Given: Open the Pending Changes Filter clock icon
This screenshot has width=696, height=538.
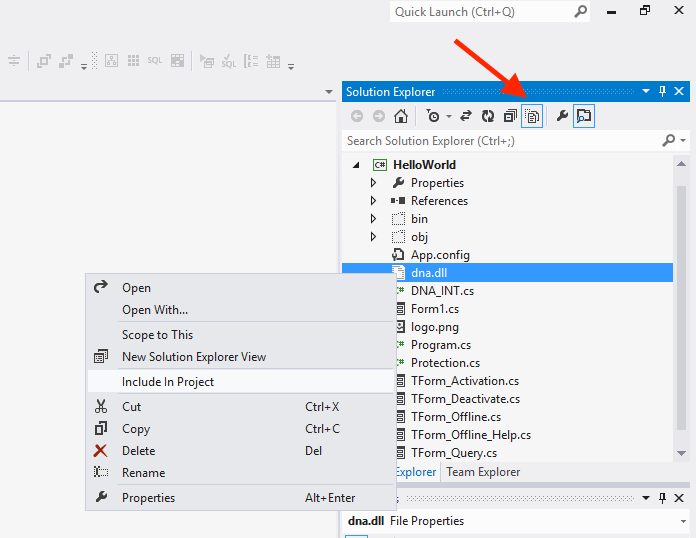Looking at the screenshot, I should (x=433, y=116).
